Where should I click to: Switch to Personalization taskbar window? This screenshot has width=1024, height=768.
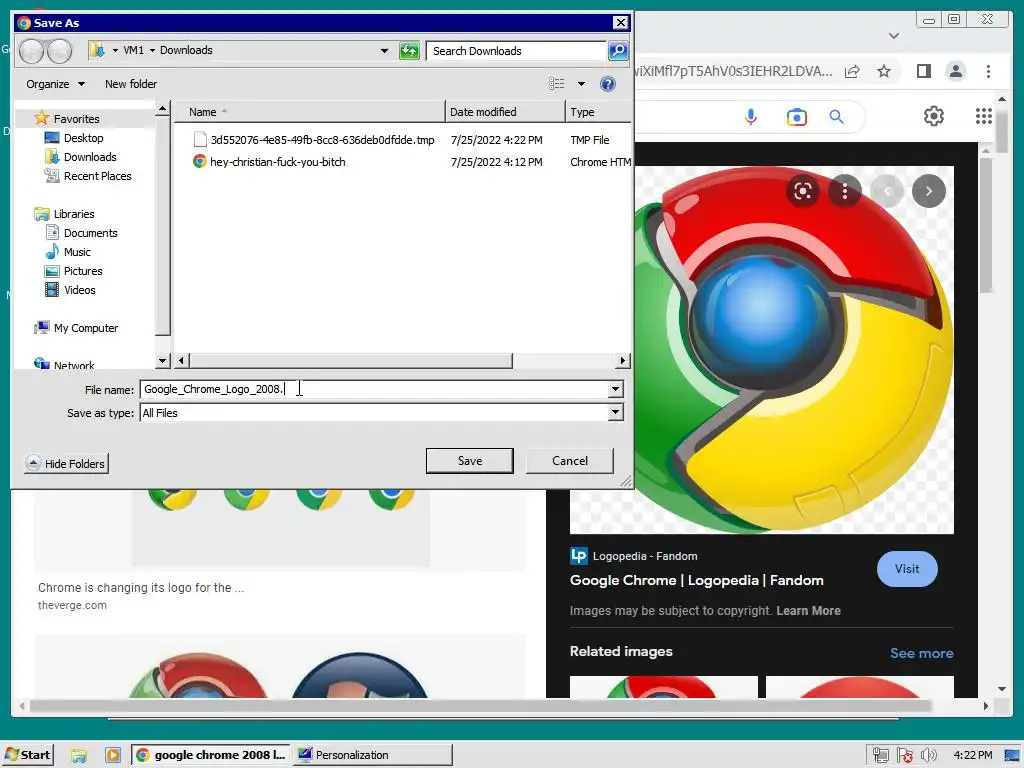tap(372, 756)
